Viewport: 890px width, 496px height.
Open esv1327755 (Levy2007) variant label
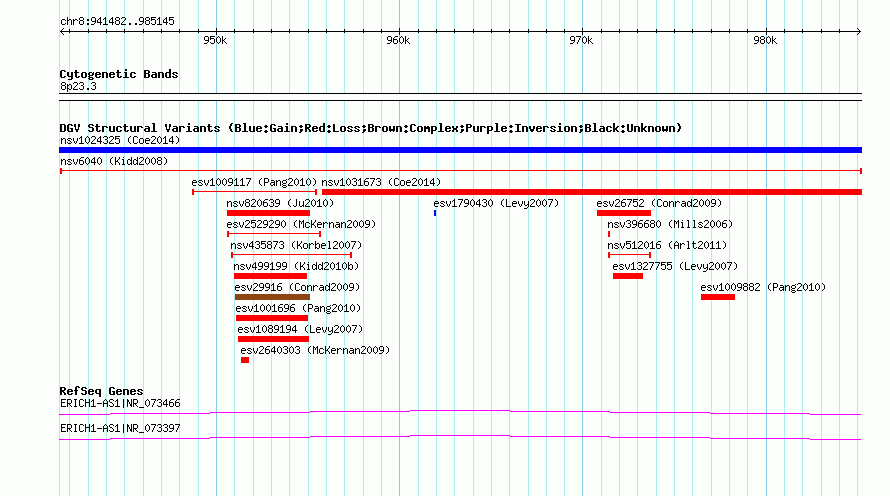[x=675, y=266]
